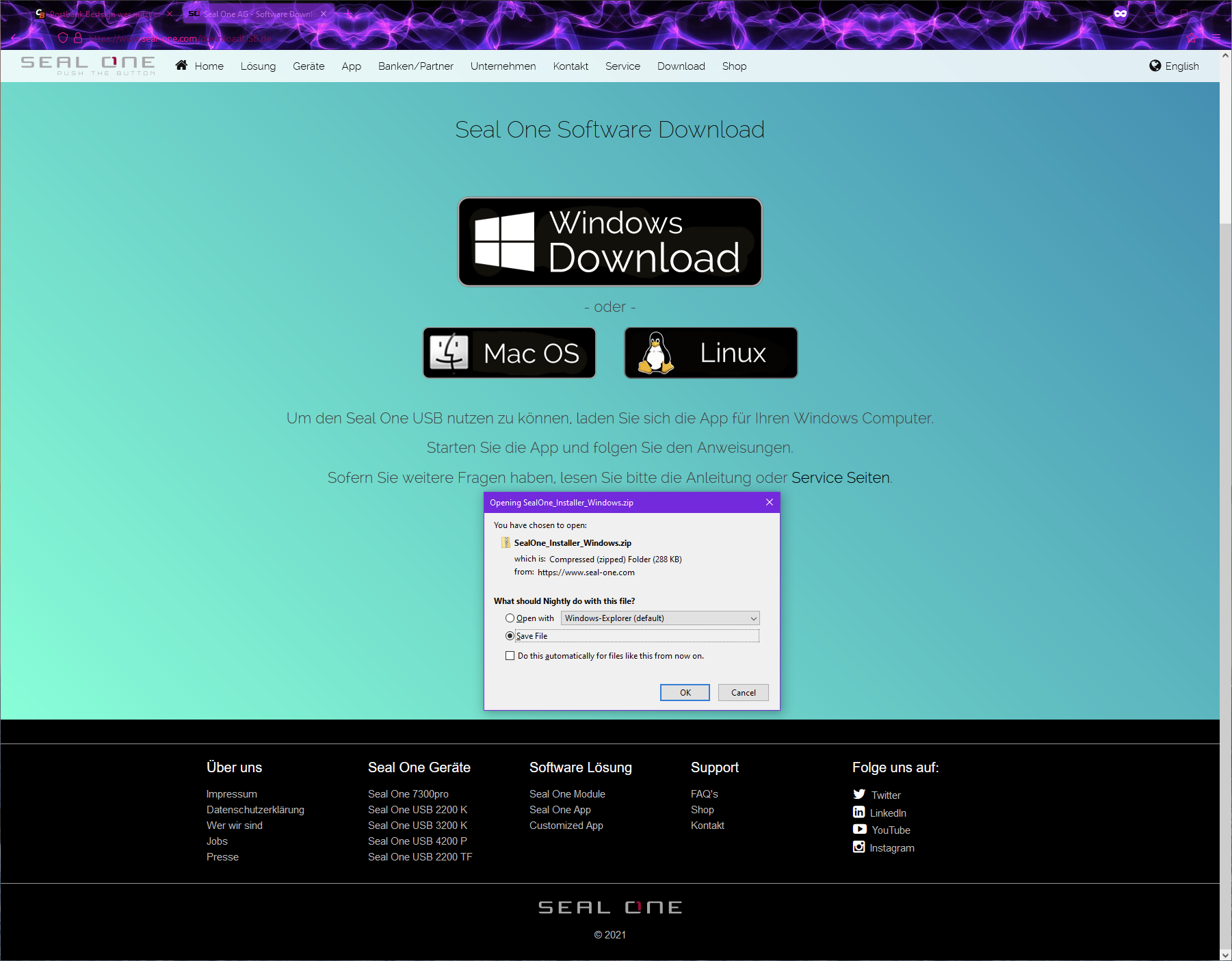Open the Seal One 7300pro link
The image size is (1232, 961).
point(408,794)
